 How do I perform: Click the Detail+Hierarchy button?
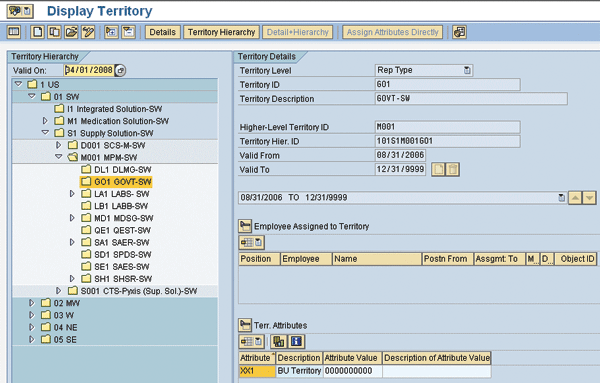(x=297, y=32)
